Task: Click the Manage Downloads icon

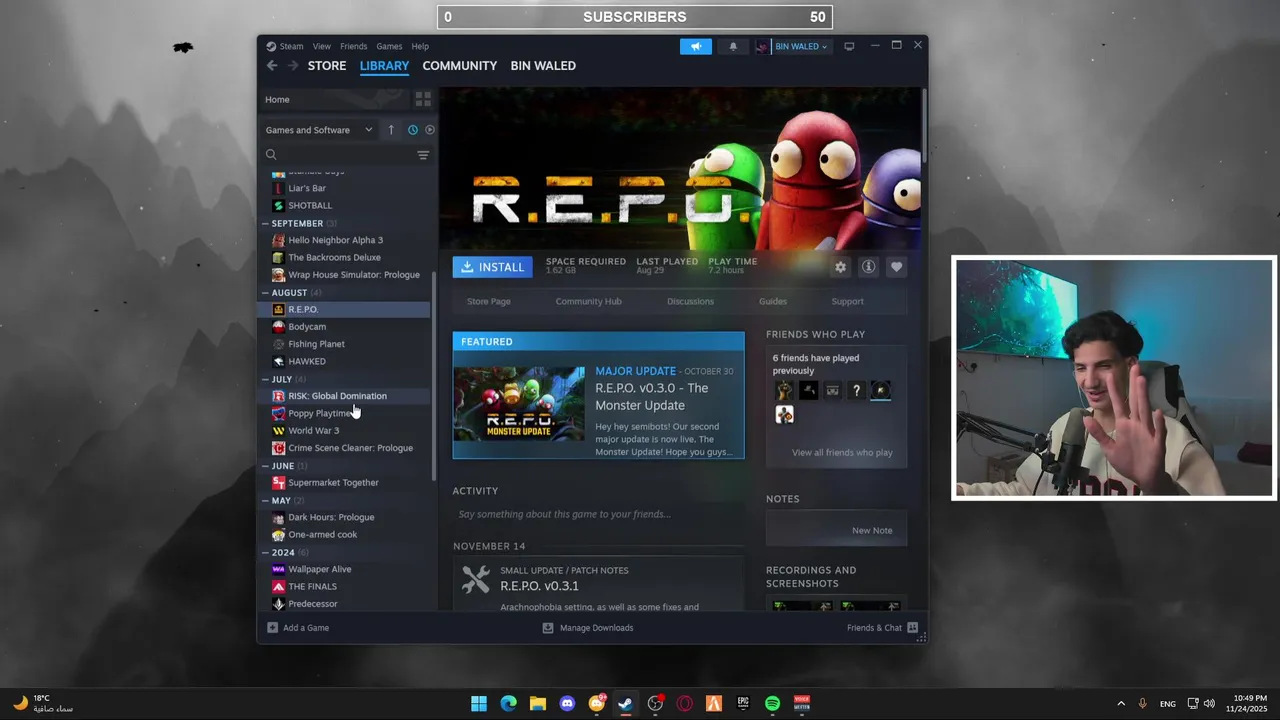Action: pyautogui.click(x=548, y=628)
